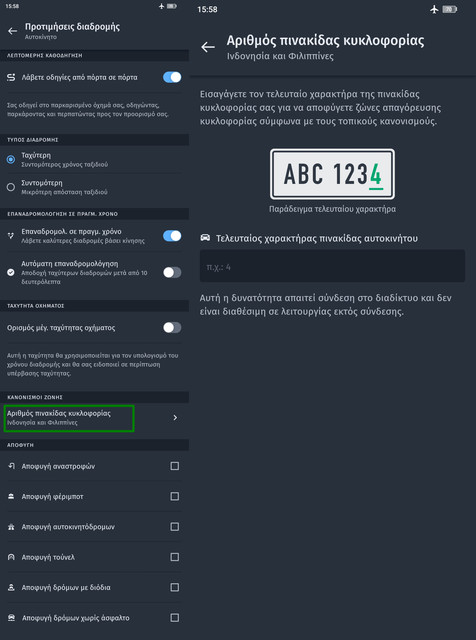Open Αριθμός πινακίδας κυκλοφορίας menu entry
Viewport: 476px width, 640px height.
click(x=94, y=418)
